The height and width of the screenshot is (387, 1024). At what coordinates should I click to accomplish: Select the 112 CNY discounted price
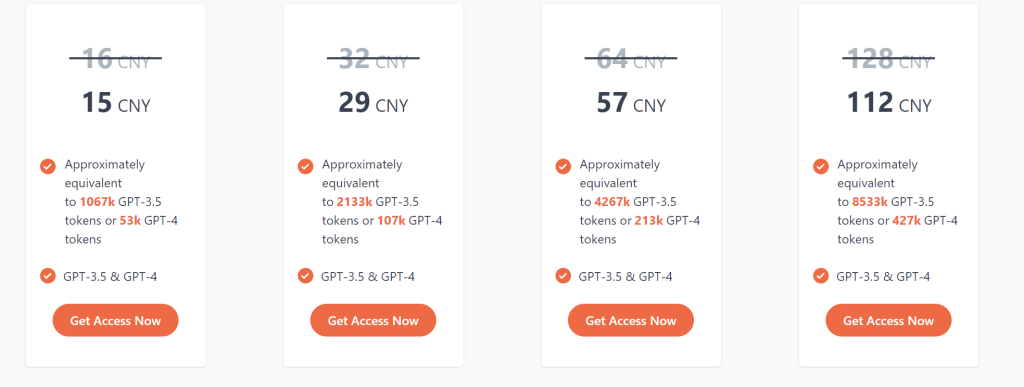pos(889,103)
